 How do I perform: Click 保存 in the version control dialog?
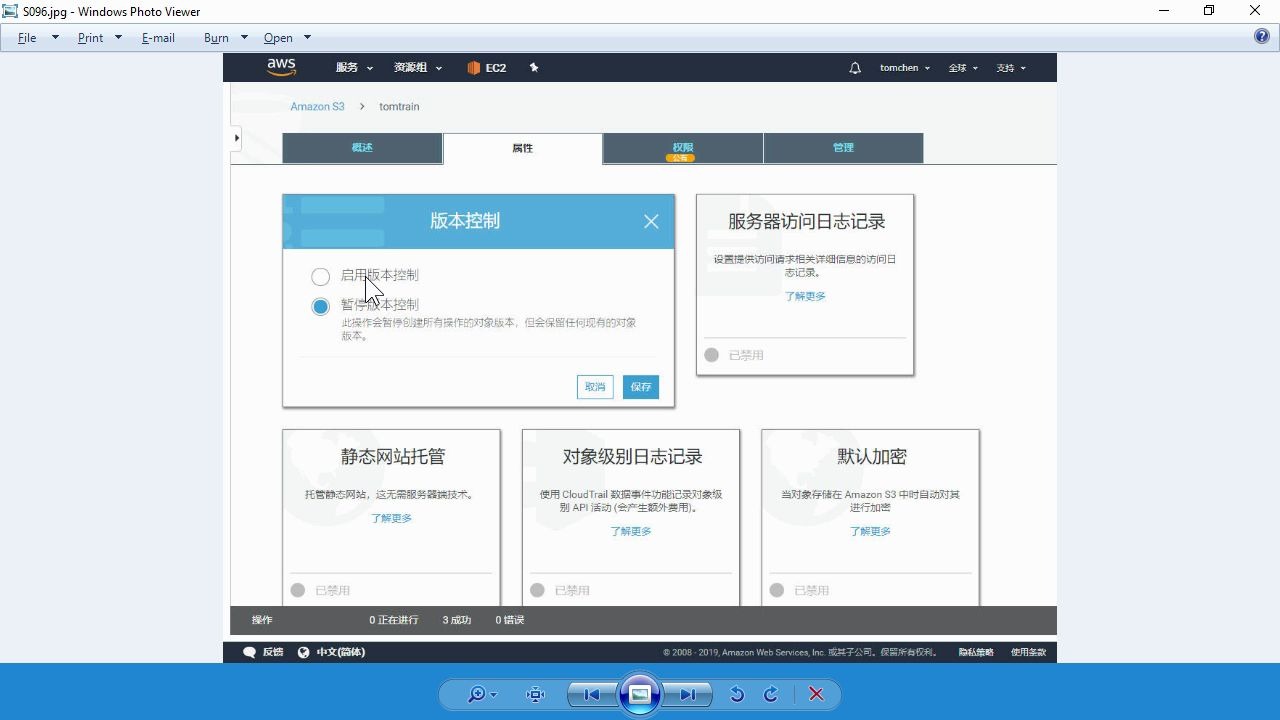pyautogui.click(x=640, y=386)
